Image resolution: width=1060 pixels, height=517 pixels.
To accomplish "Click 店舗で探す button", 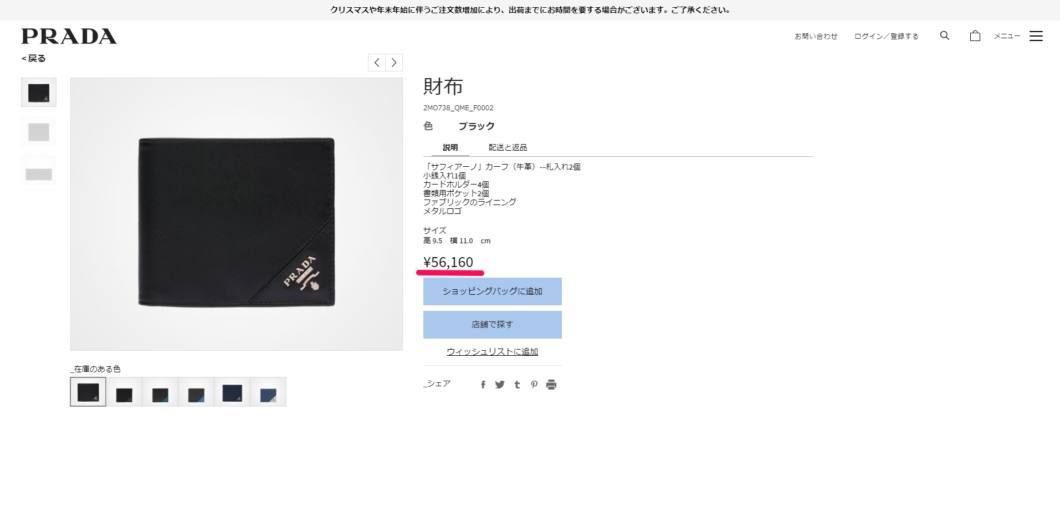I will [492, 324].
